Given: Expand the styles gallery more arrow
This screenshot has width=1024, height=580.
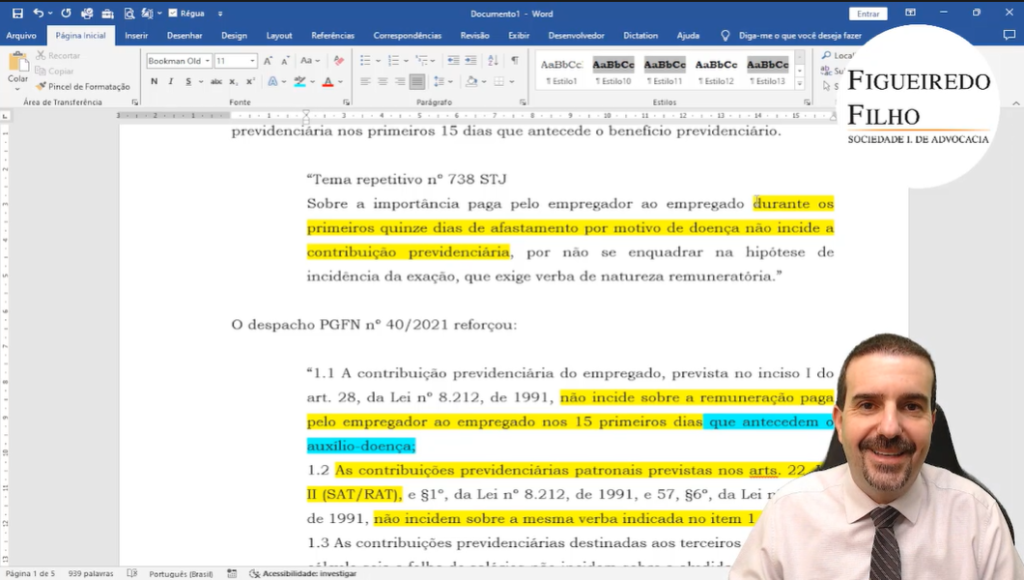Looking at the screenshot, I should click(x=800, y=83).
